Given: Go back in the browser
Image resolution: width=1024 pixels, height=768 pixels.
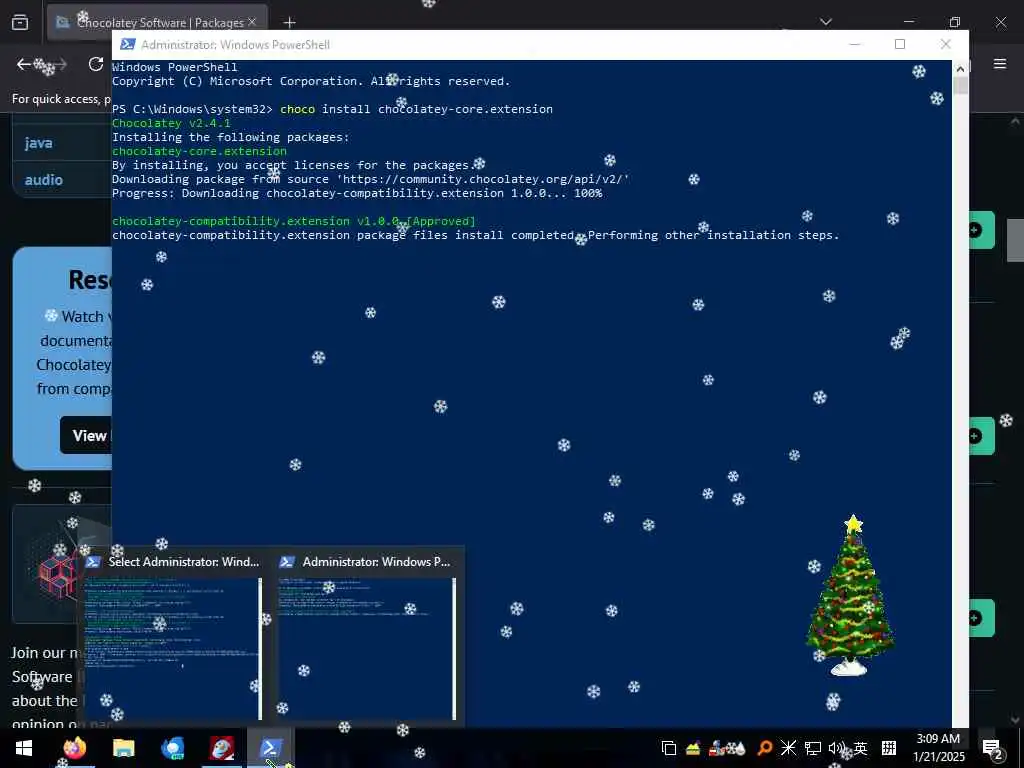Looking at the screenshot, I should tap(24, 64).
